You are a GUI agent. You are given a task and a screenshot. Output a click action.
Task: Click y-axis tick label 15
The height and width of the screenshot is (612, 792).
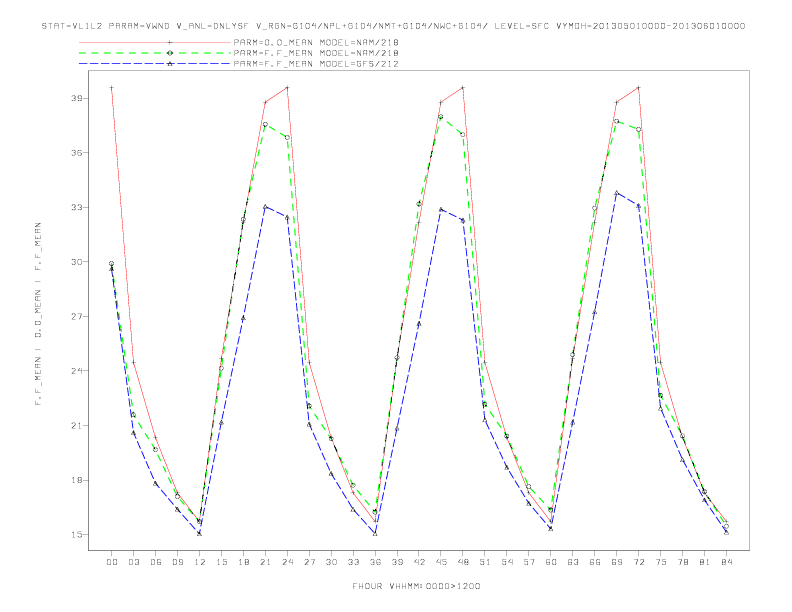coord(77,535)
